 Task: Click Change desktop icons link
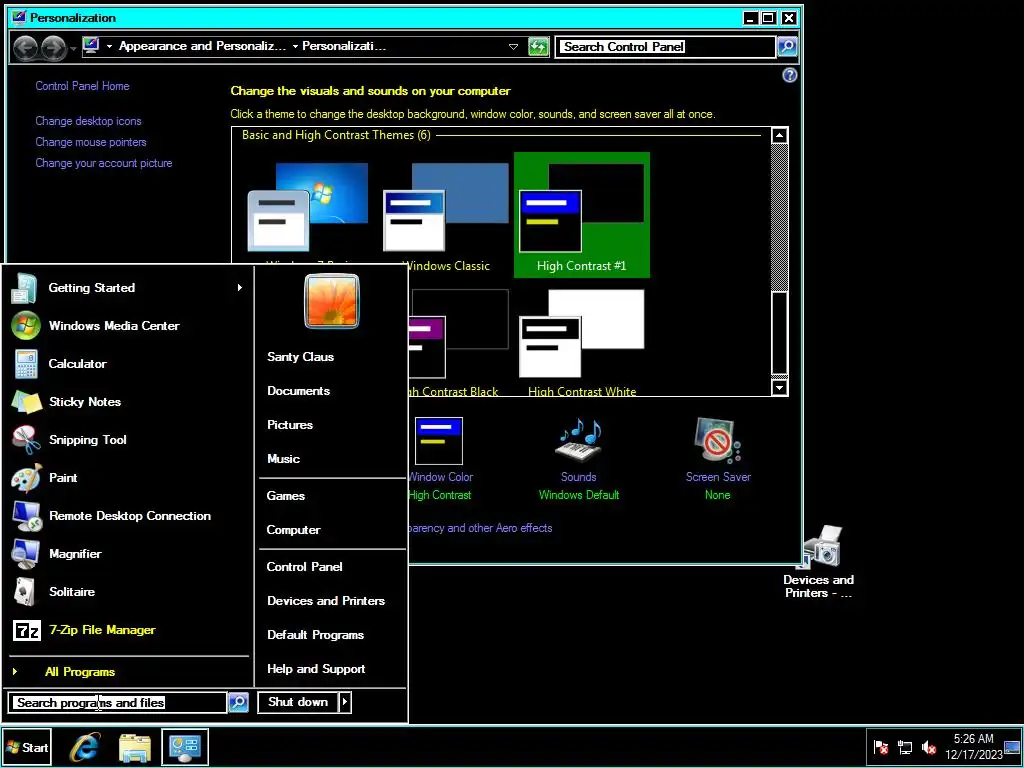tap(88, 121)
